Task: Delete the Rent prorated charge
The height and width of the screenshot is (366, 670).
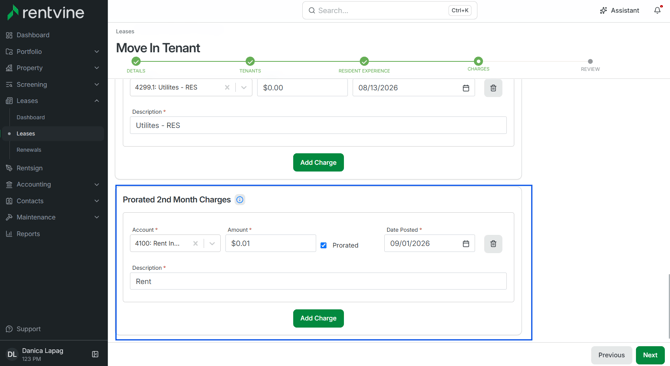Action: [493, 244]
